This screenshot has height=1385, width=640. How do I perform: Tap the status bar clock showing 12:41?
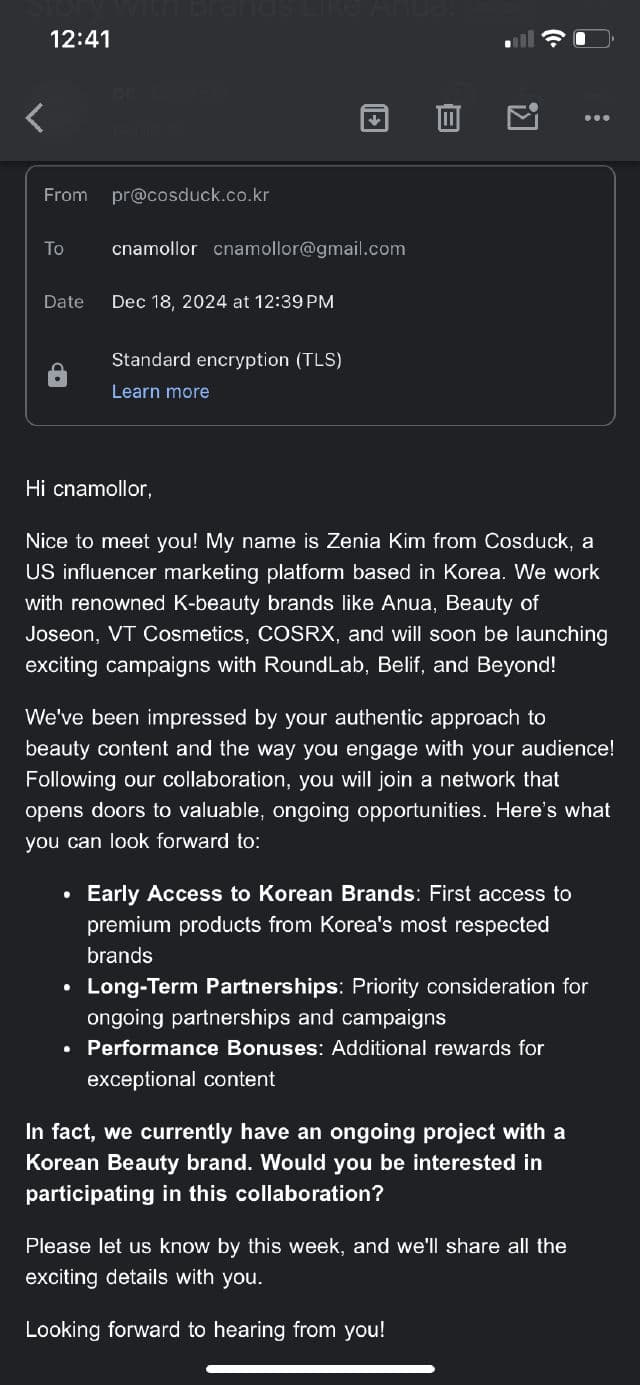80,39
